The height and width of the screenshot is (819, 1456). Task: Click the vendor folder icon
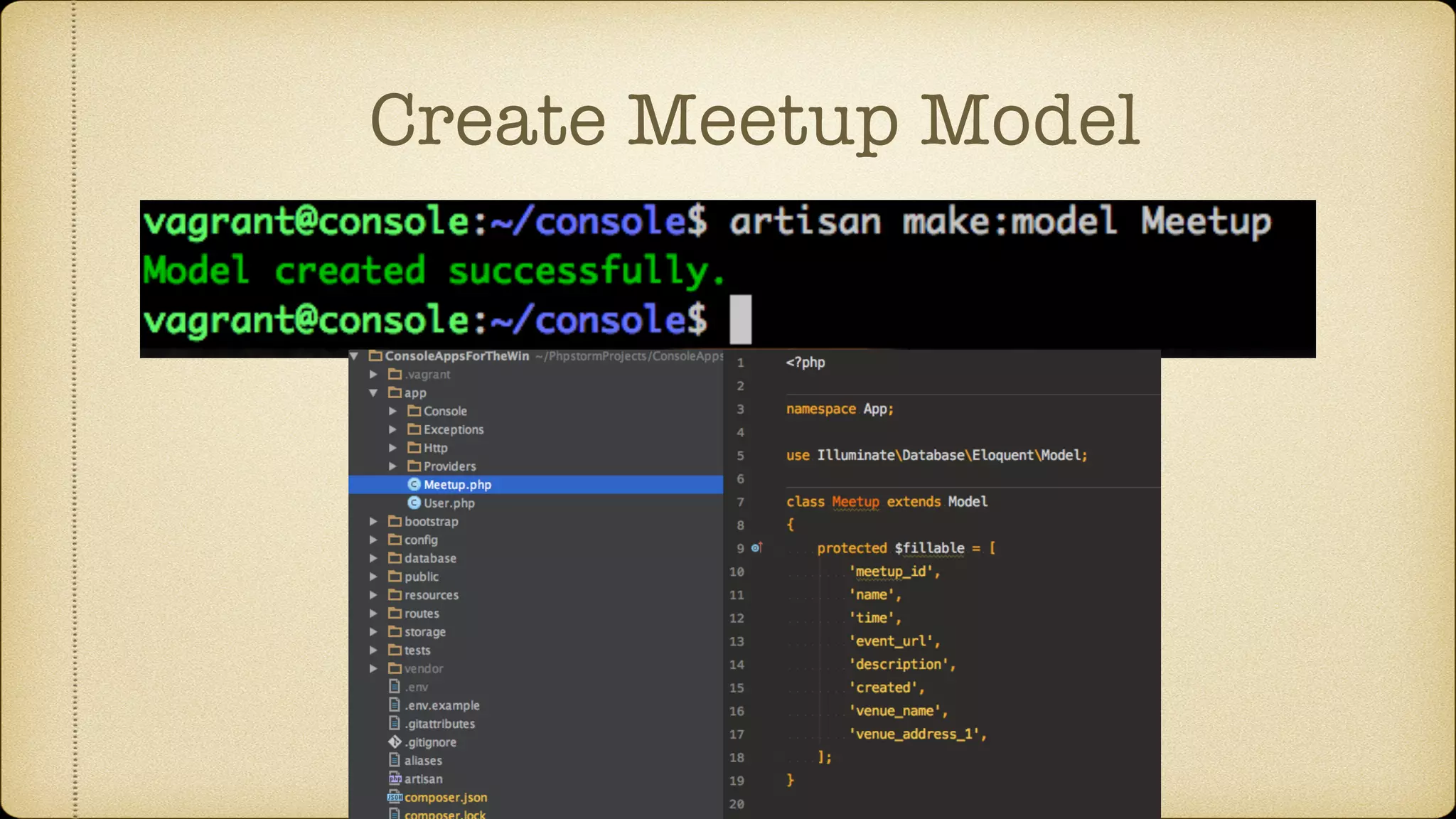[x=395, y=668]
